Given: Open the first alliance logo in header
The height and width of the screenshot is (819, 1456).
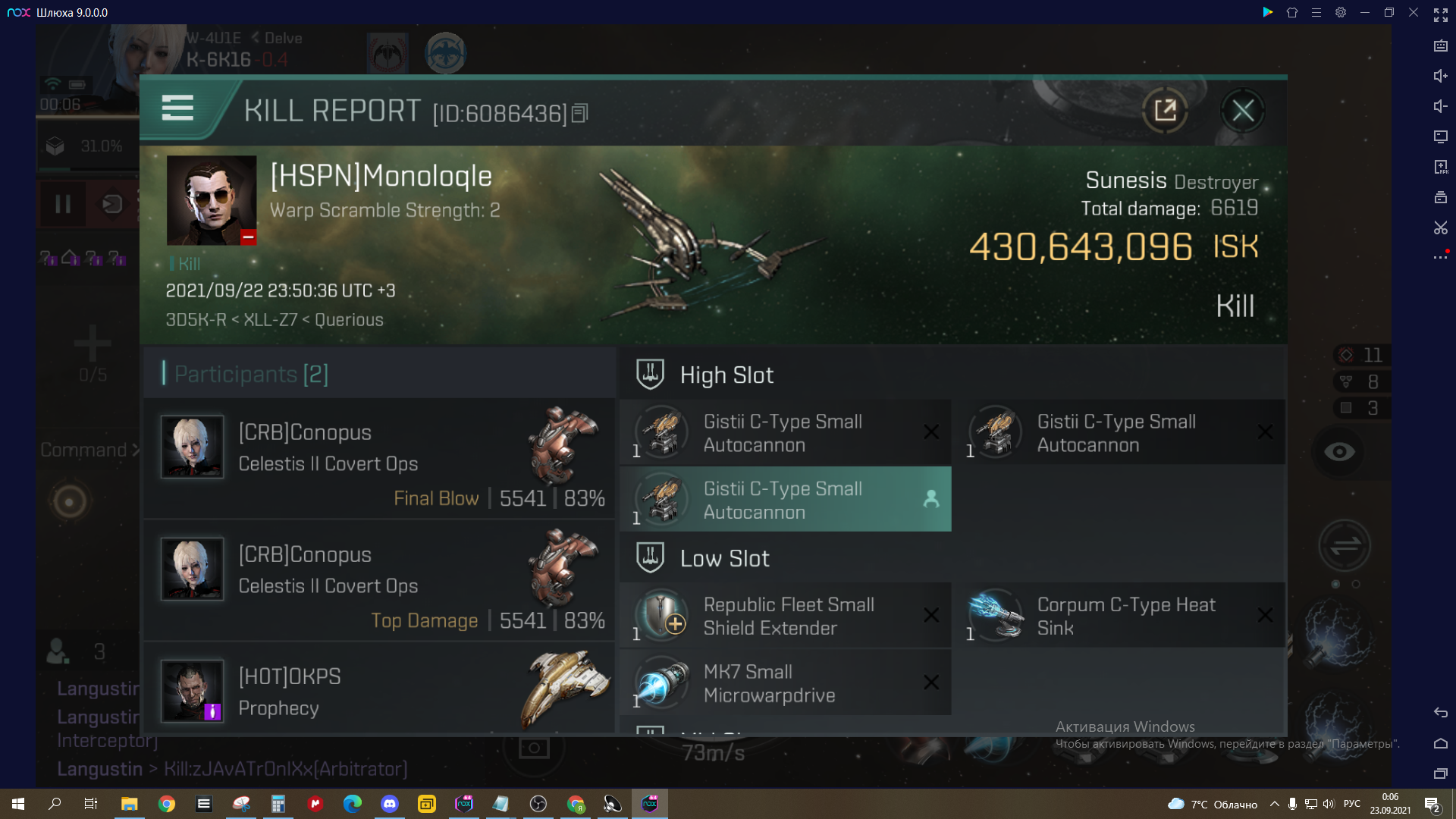Looking at the screenshot, I should tap(388, 53).
